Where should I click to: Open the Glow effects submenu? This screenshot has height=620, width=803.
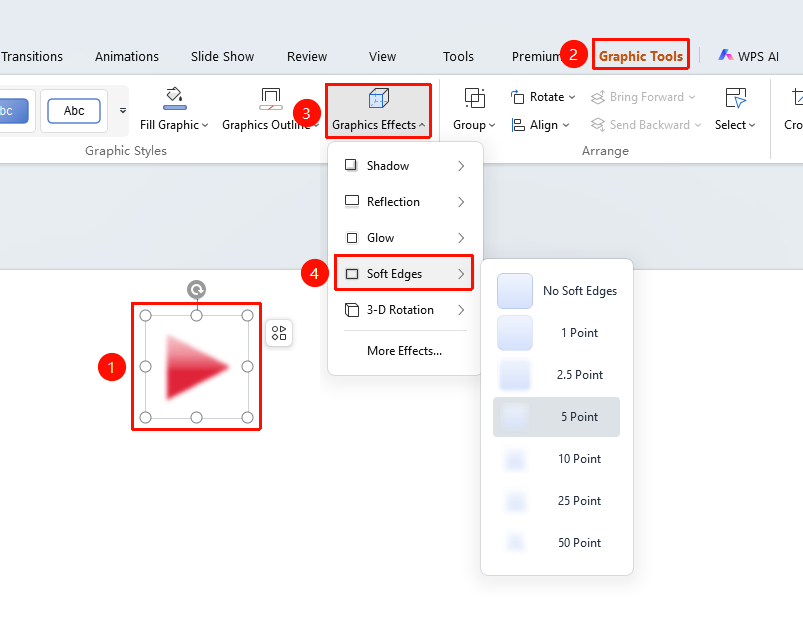point(404,238)
